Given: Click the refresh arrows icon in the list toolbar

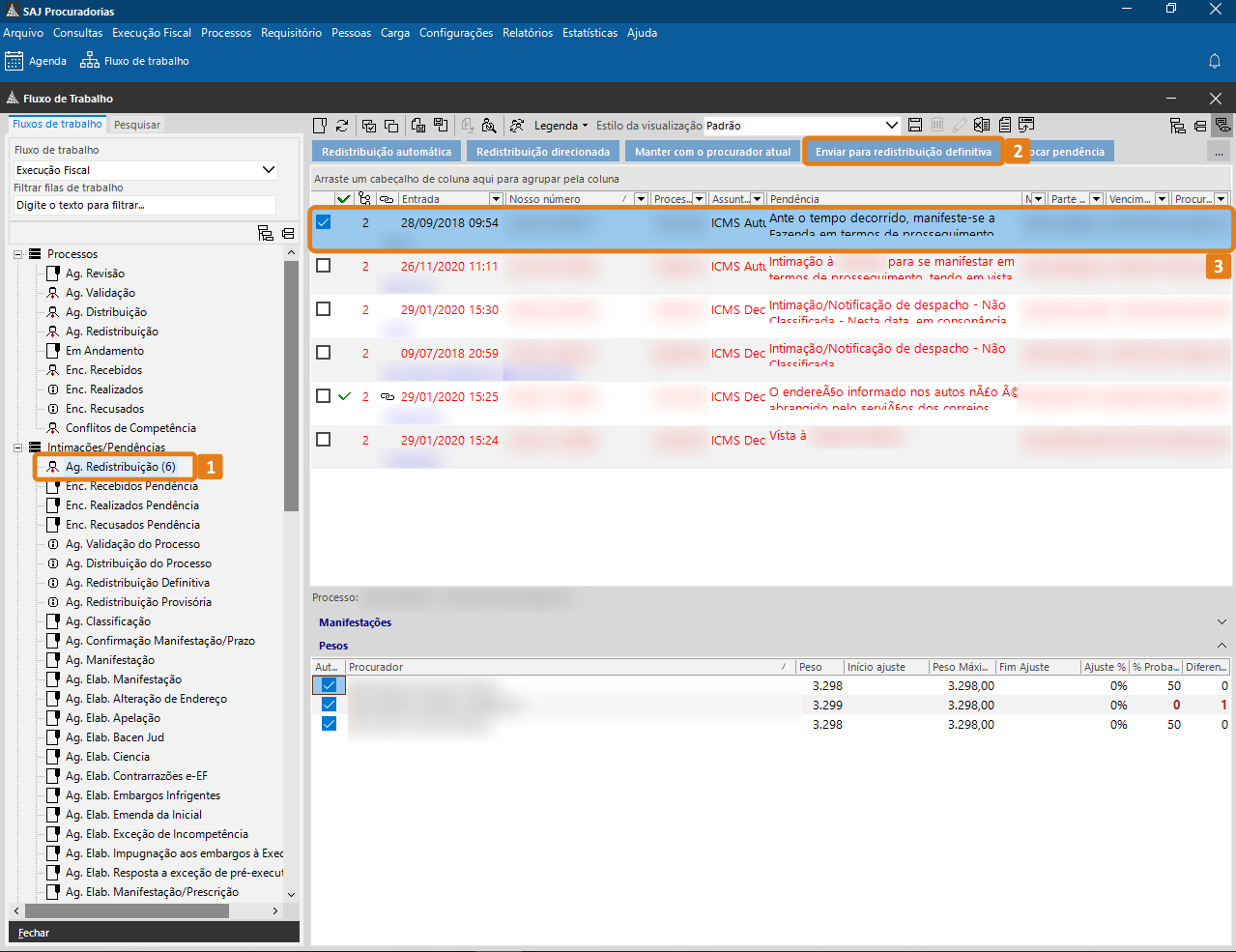Looking at the screenshot, I should pyautogui.click(x=342, y=126).
